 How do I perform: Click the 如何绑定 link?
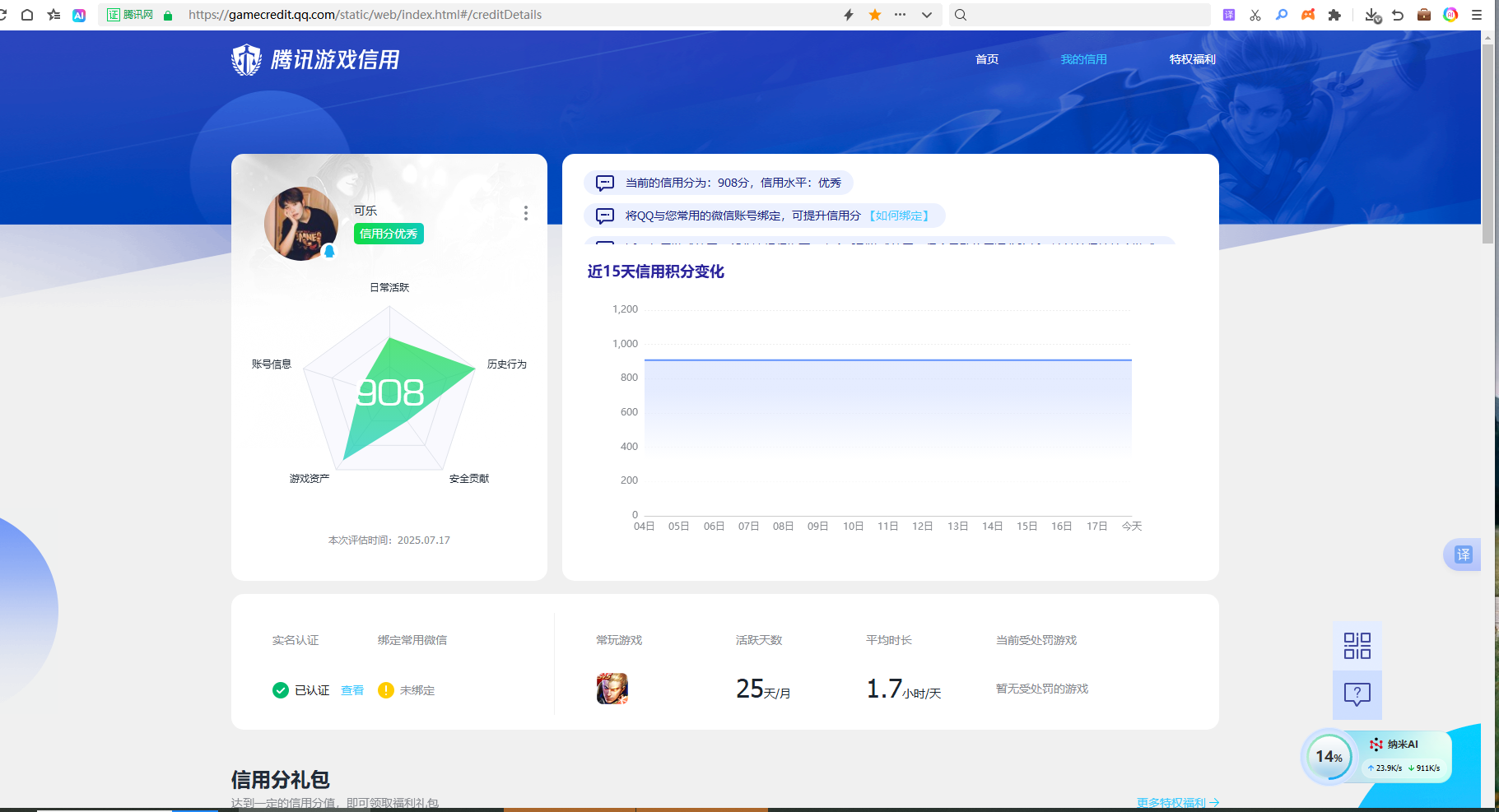[900, 216]
